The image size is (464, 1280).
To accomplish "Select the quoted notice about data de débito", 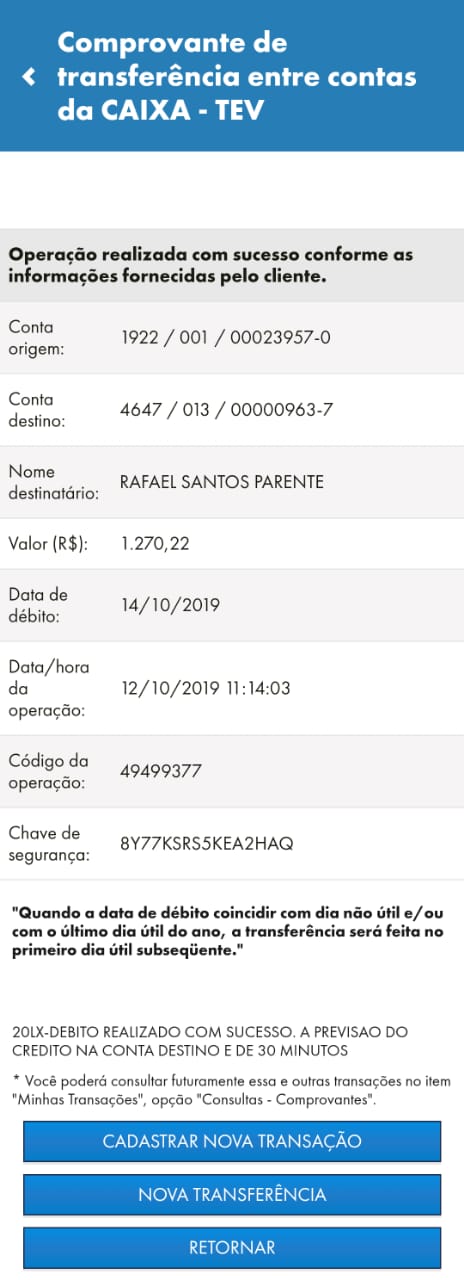I will coord(229,931).
